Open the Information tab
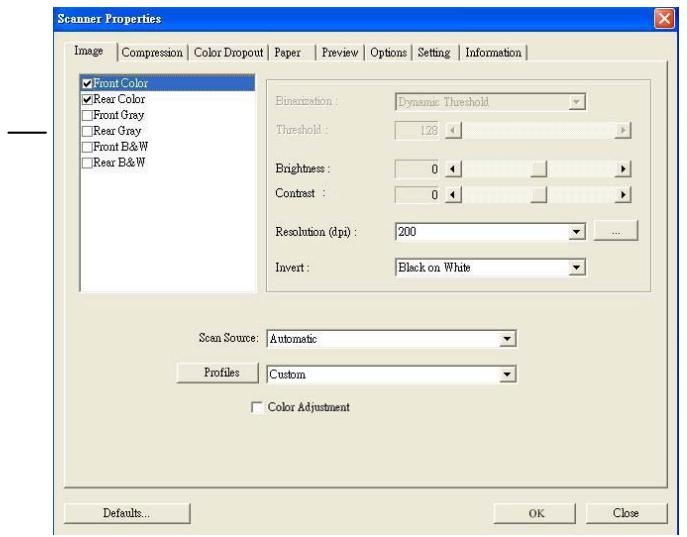 point(493,53)
